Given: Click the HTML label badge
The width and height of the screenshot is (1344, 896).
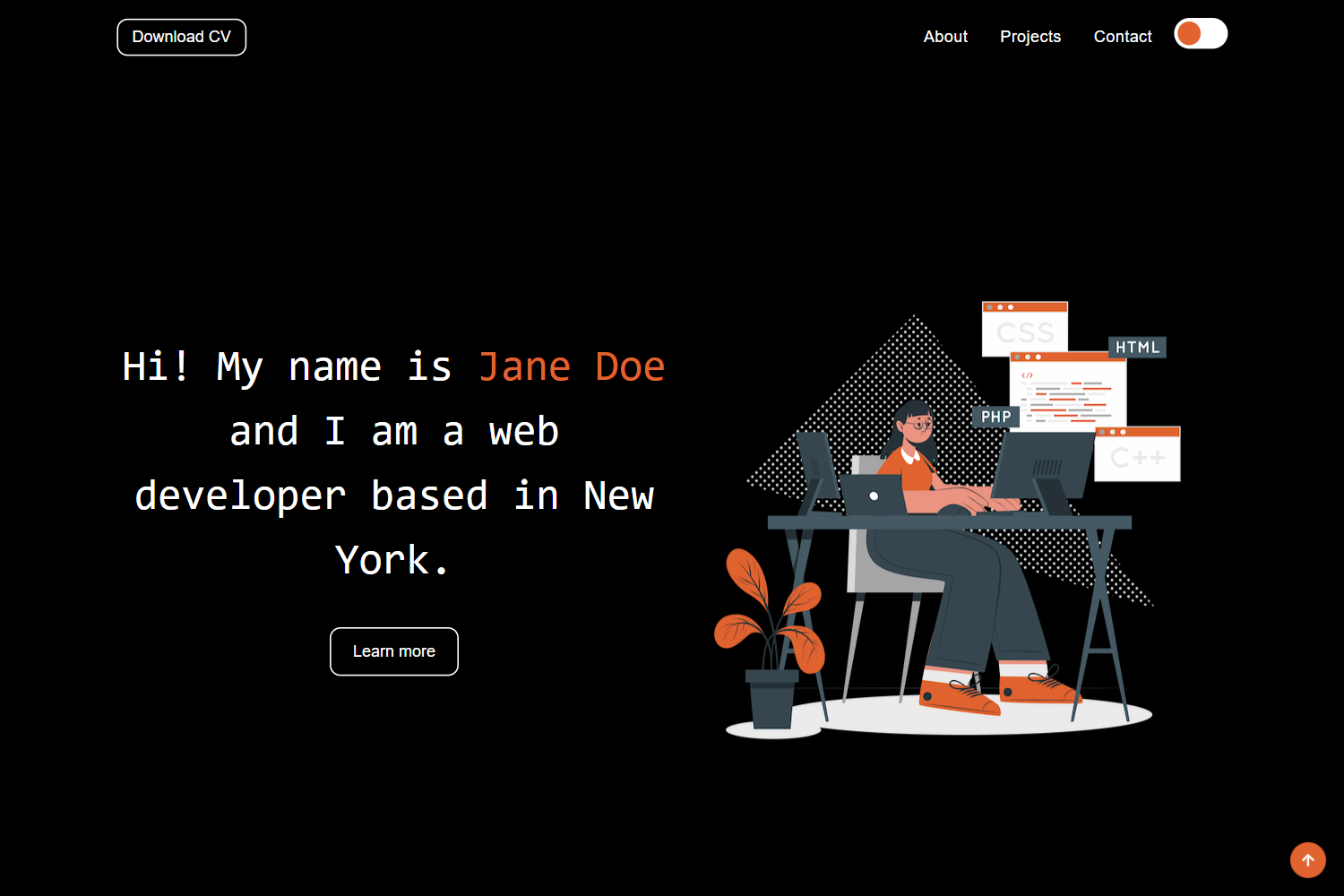Looking at the screenshot, I should point(1137,347).
